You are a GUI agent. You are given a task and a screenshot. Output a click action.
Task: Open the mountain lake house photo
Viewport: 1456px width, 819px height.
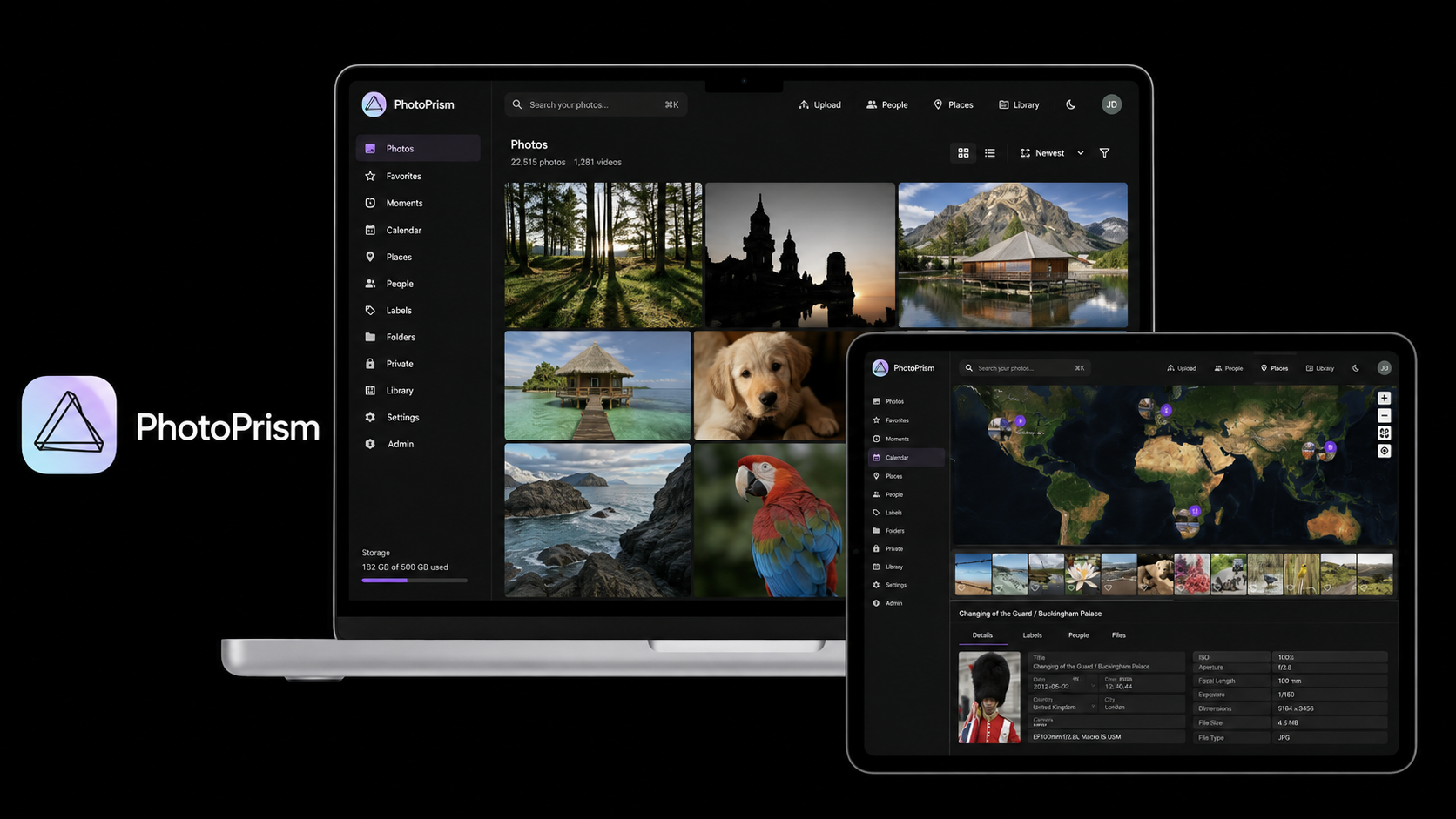pos(1013,255)
